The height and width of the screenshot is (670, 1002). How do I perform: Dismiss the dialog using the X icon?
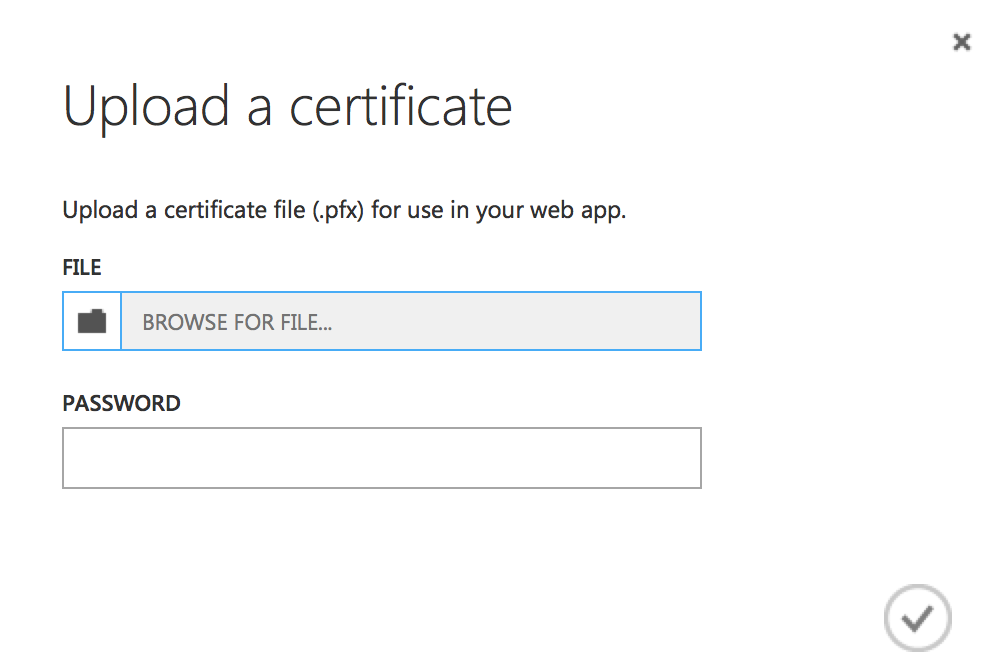tap(961, 42)
